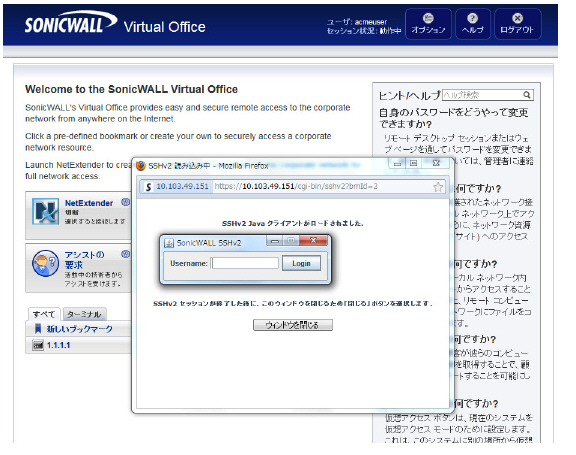This screenshot has width=576, height=455.
Task: Click the NetExtender icon
Action: click(x=45, y=212)
